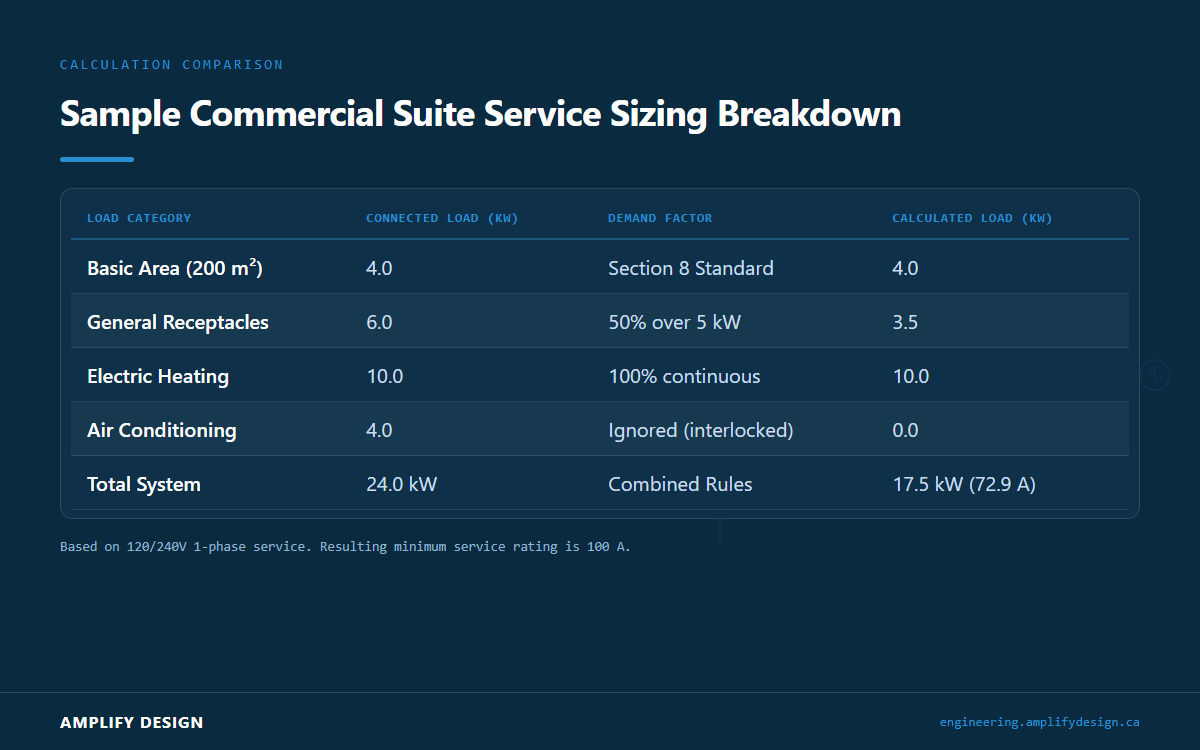Select the General Receptacles row label

(x=178, y=322)
